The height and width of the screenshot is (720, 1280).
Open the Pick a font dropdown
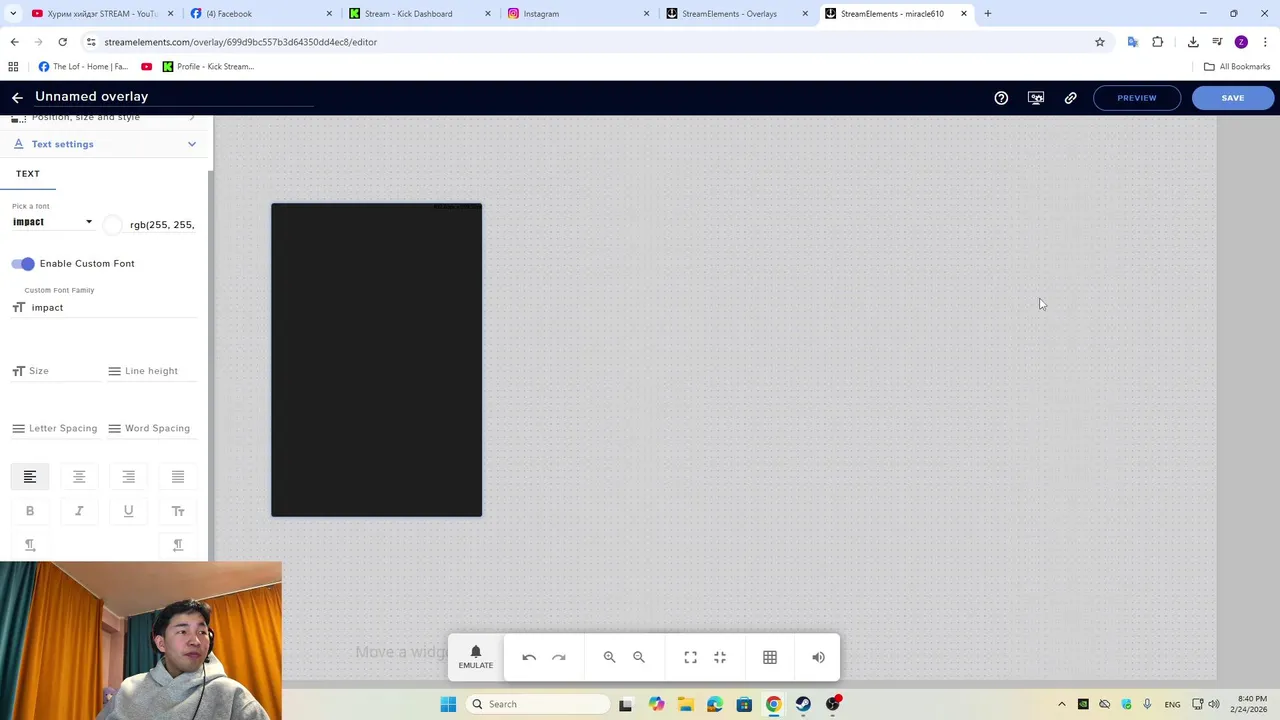click(52, 222)
